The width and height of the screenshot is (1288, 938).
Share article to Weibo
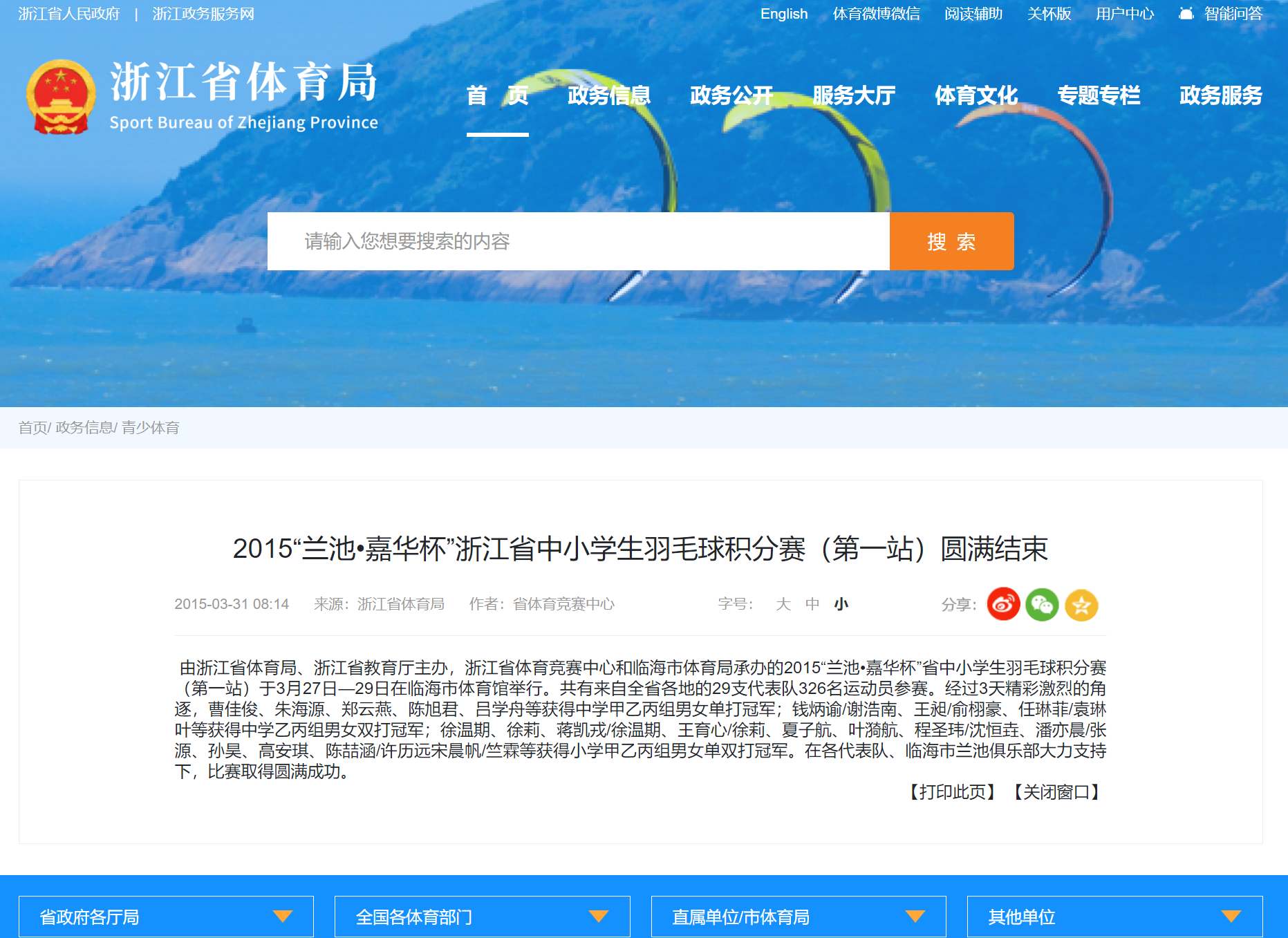click(x=1003, y=605)
